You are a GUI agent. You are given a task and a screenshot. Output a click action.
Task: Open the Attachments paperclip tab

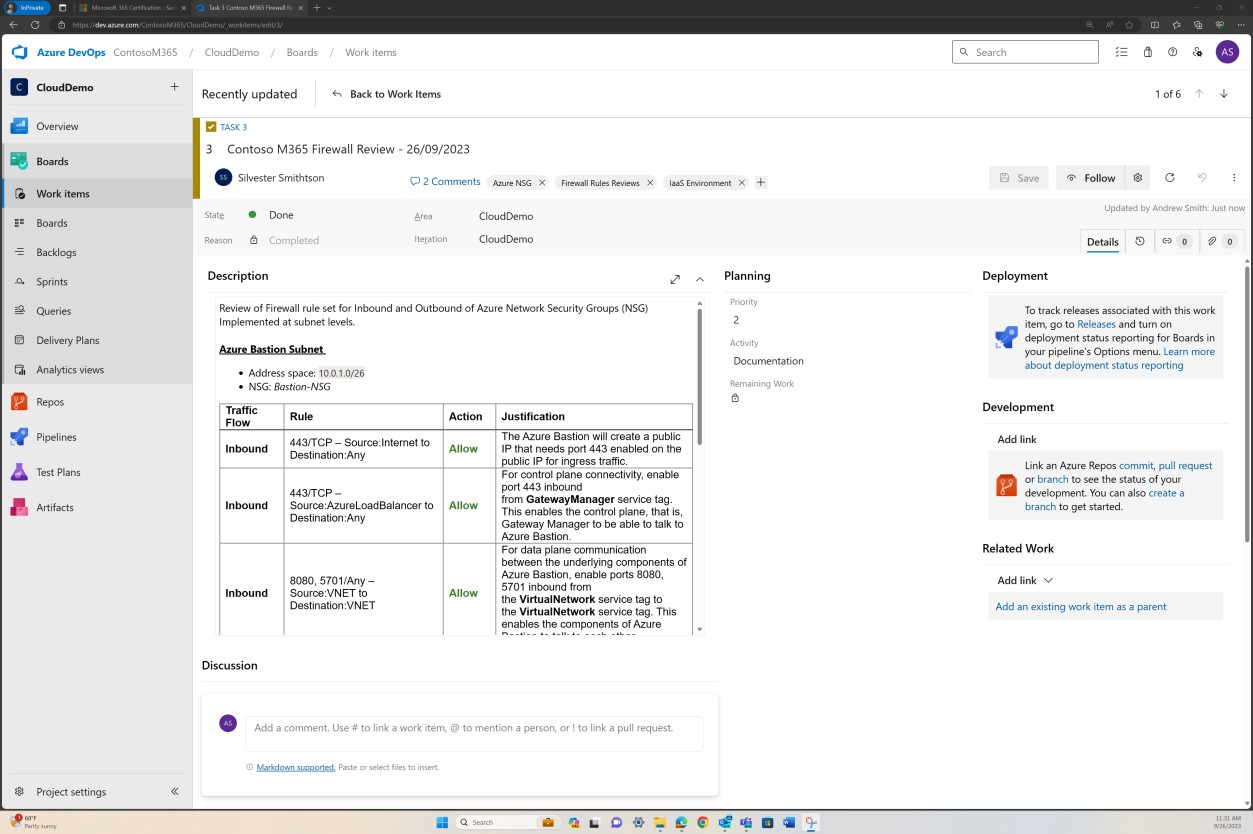(1218, 241)
